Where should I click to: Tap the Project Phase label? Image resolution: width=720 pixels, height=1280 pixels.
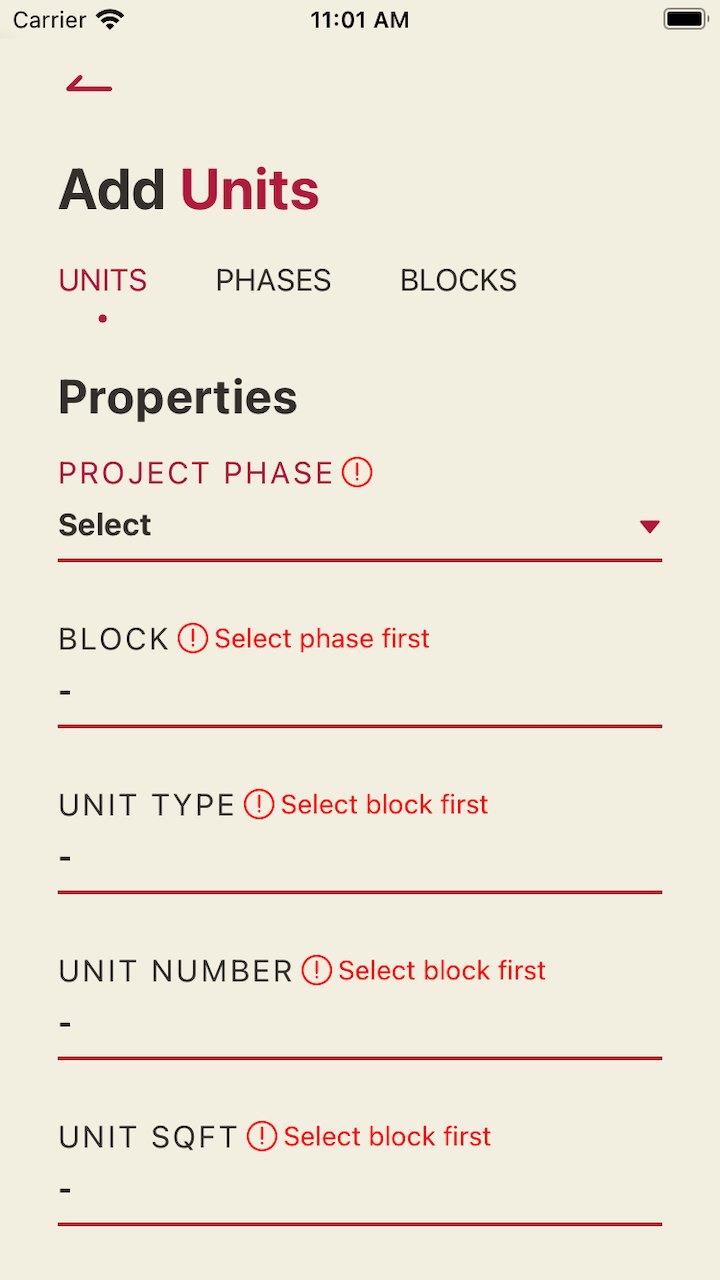tap(196, 473)
